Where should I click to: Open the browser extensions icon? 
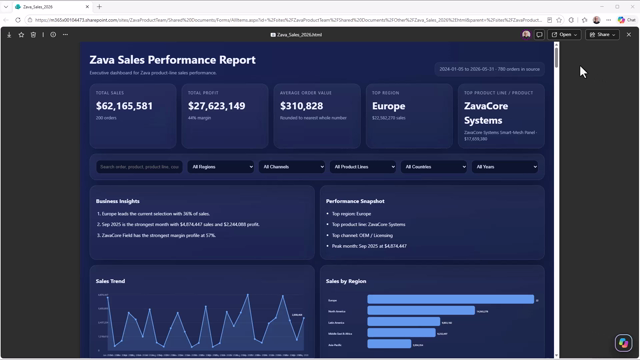point(571,20)
